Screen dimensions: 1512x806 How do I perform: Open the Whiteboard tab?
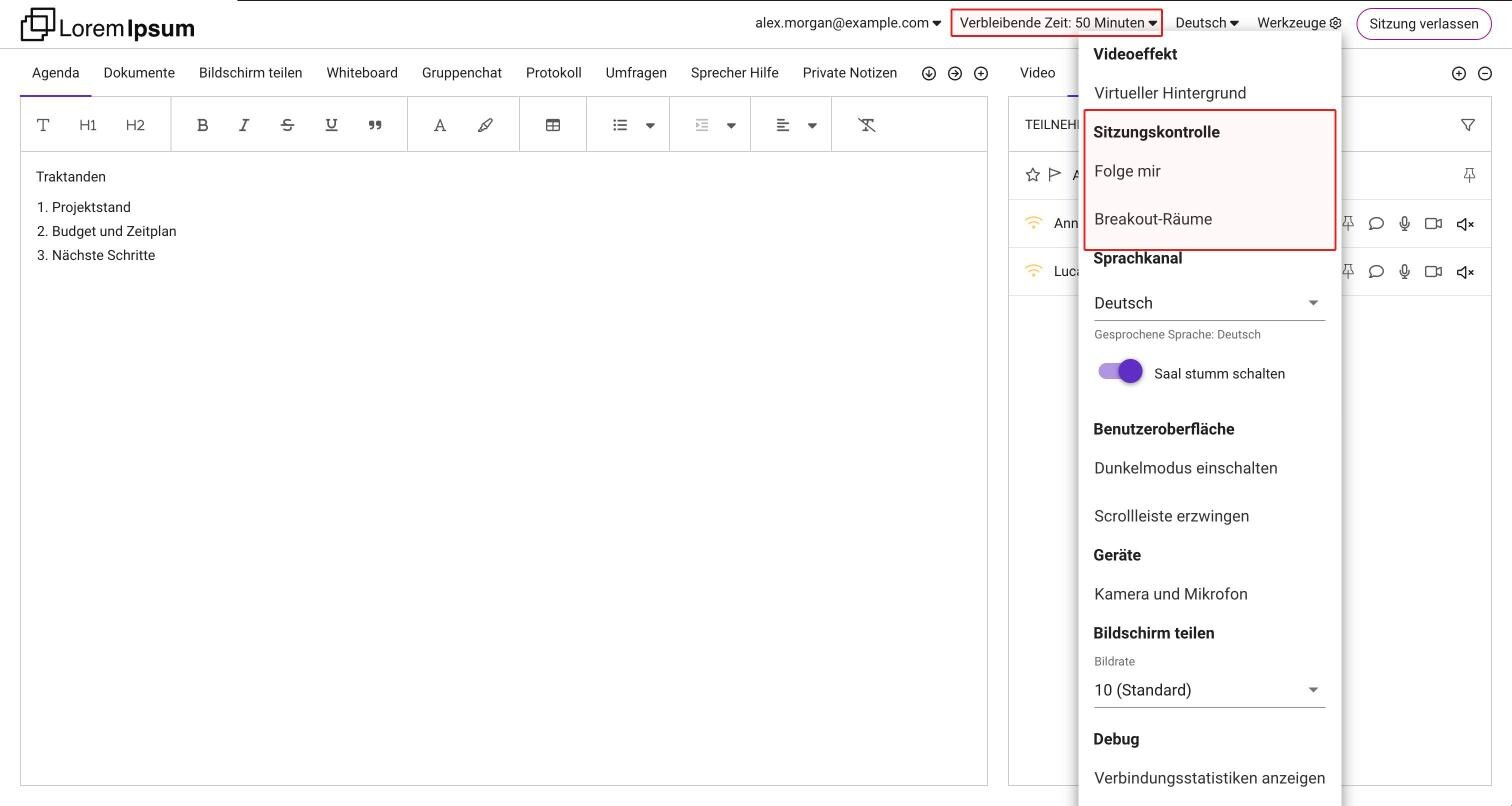coord(362,73)
